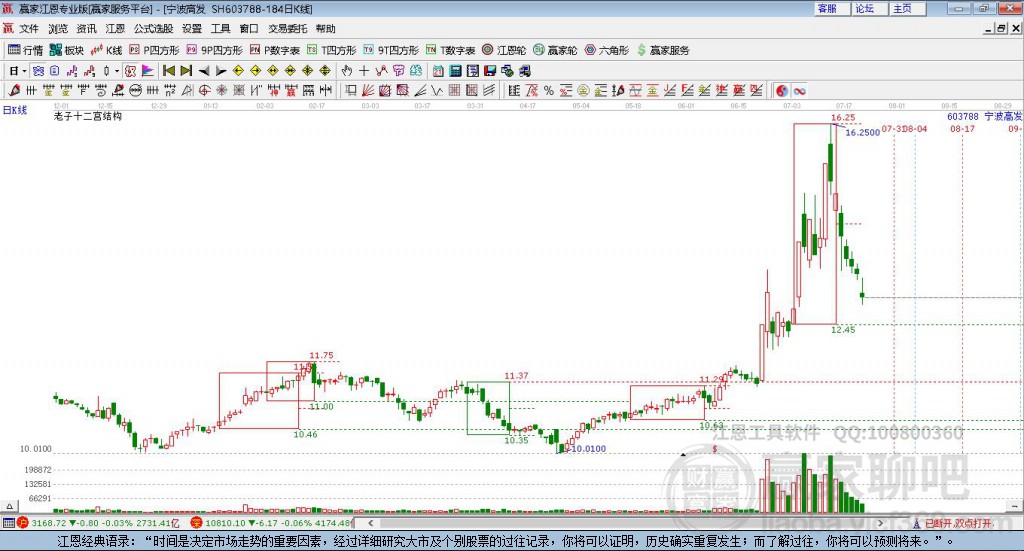The image size is (1024, 551).
Task: Click the 10810.10 Shenzhen index status entry
Action: tap(272, 523)
